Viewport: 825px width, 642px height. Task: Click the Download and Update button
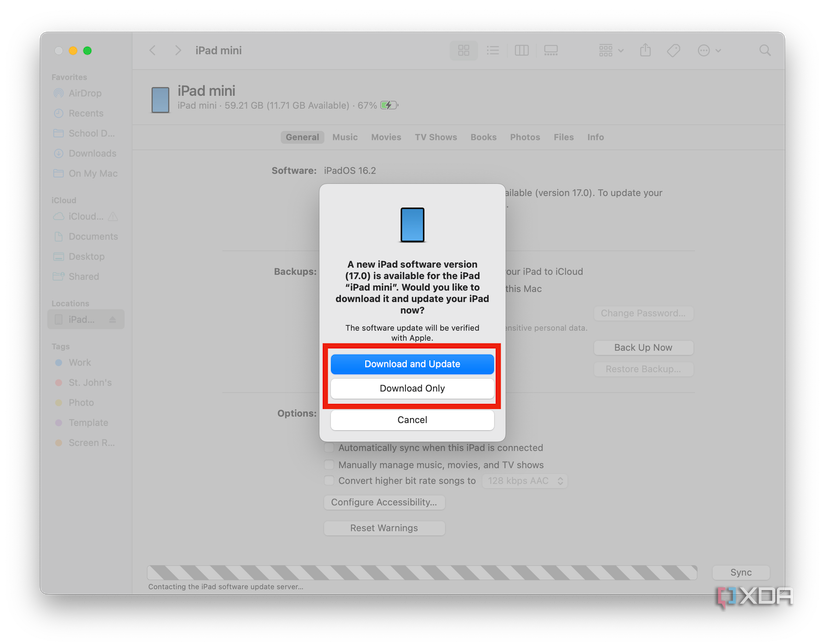[412, 364]
